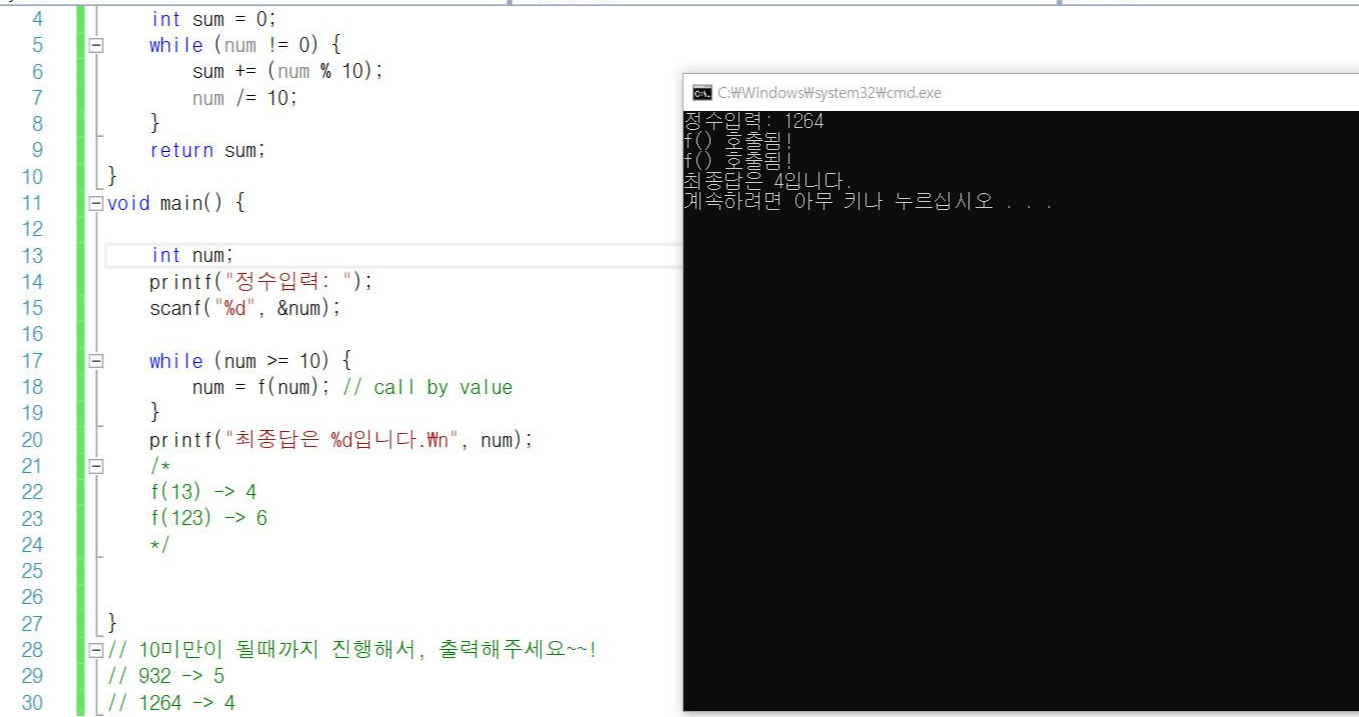Click the '최종답은 4입니다.' console output line
Image resolution: width=1359 pixels, height=717 pixels.
pyautogui.click(x=768, y=182)
